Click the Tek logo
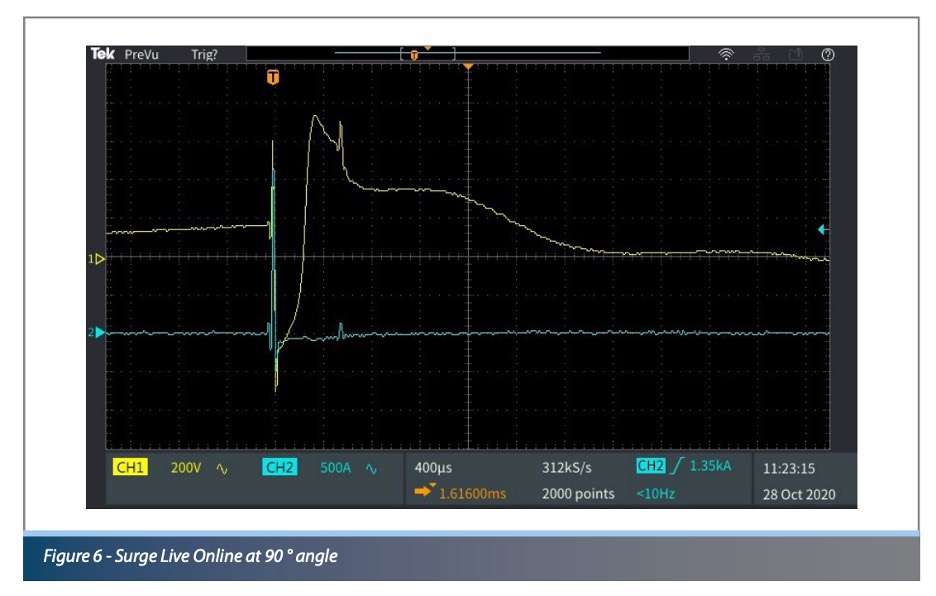 [x=103, y=53]
